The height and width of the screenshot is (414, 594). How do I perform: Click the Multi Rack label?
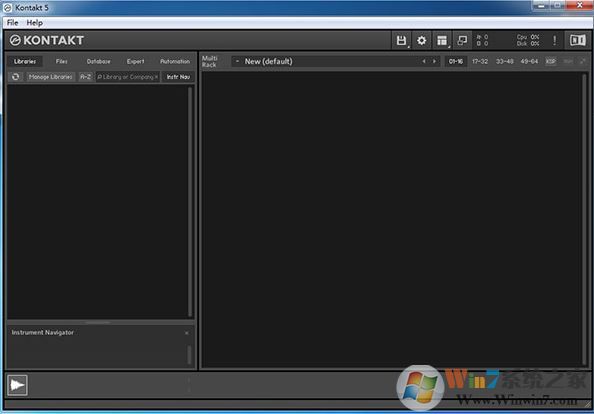[209, 61]
